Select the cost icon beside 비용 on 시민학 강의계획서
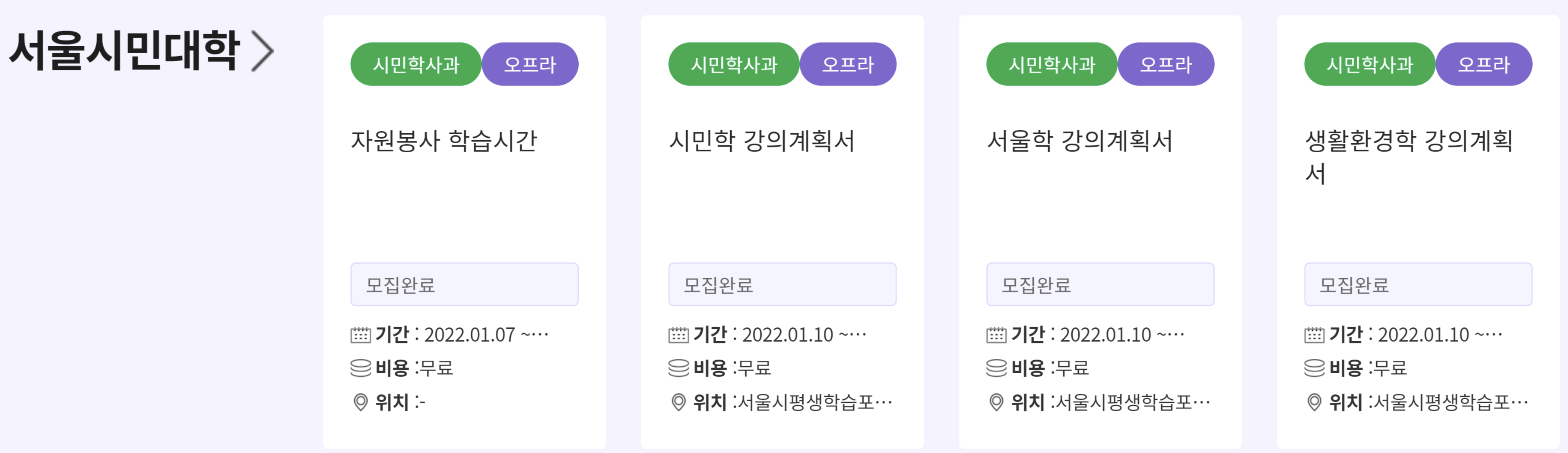 (x=678, y=367)
